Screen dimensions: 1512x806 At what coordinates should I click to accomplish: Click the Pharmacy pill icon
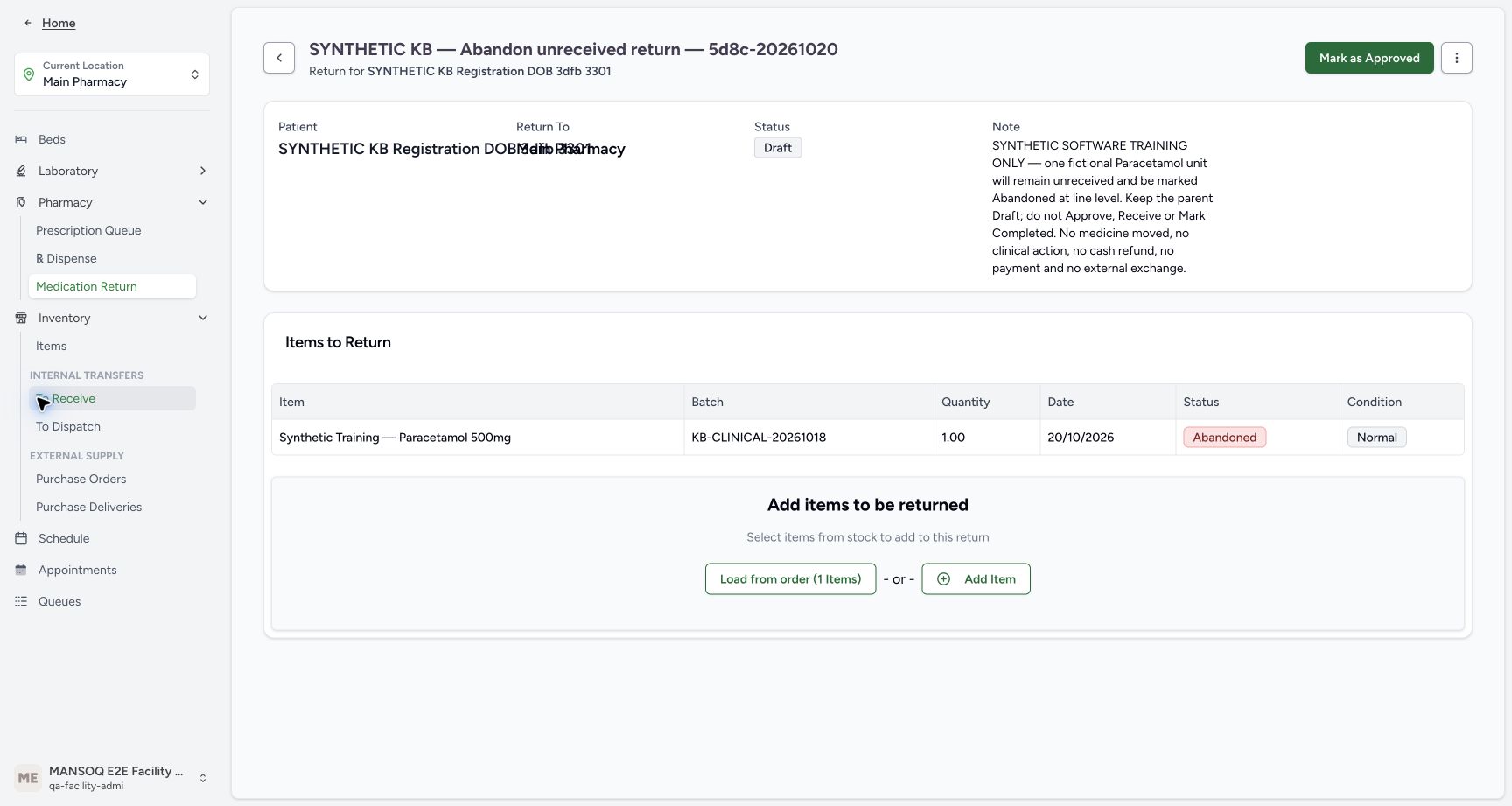[21, 202]
